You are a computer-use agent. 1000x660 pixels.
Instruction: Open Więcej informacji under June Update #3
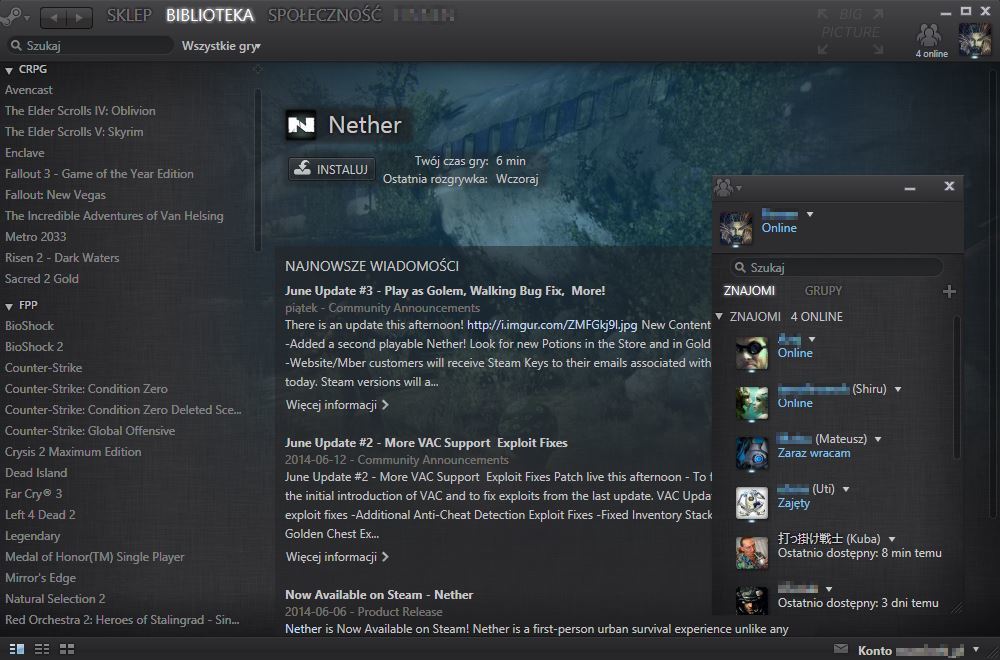pyautogui.click(x=337, y=405)
